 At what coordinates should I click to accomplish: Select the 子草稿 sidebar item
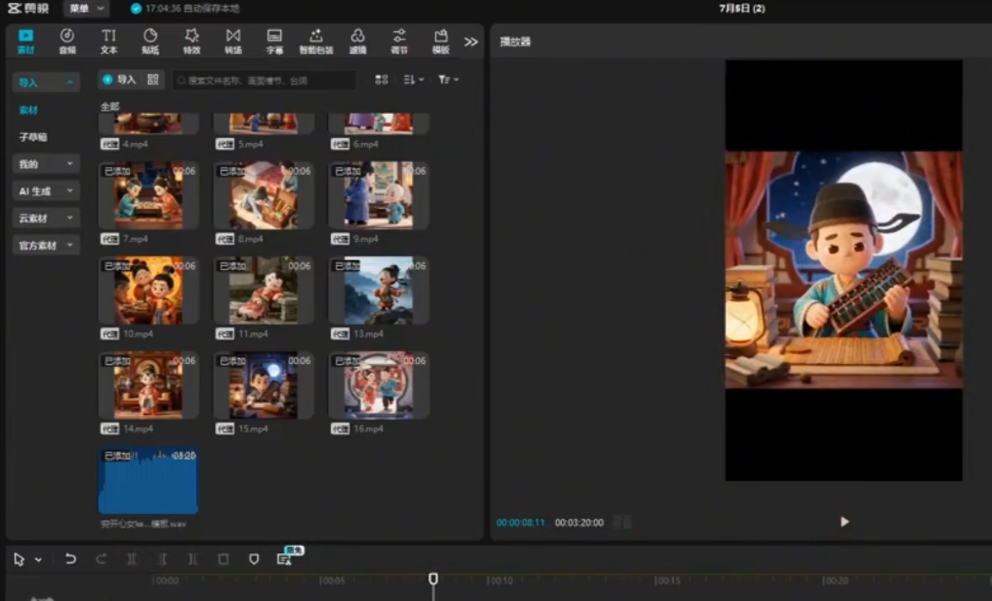point(33,137)
